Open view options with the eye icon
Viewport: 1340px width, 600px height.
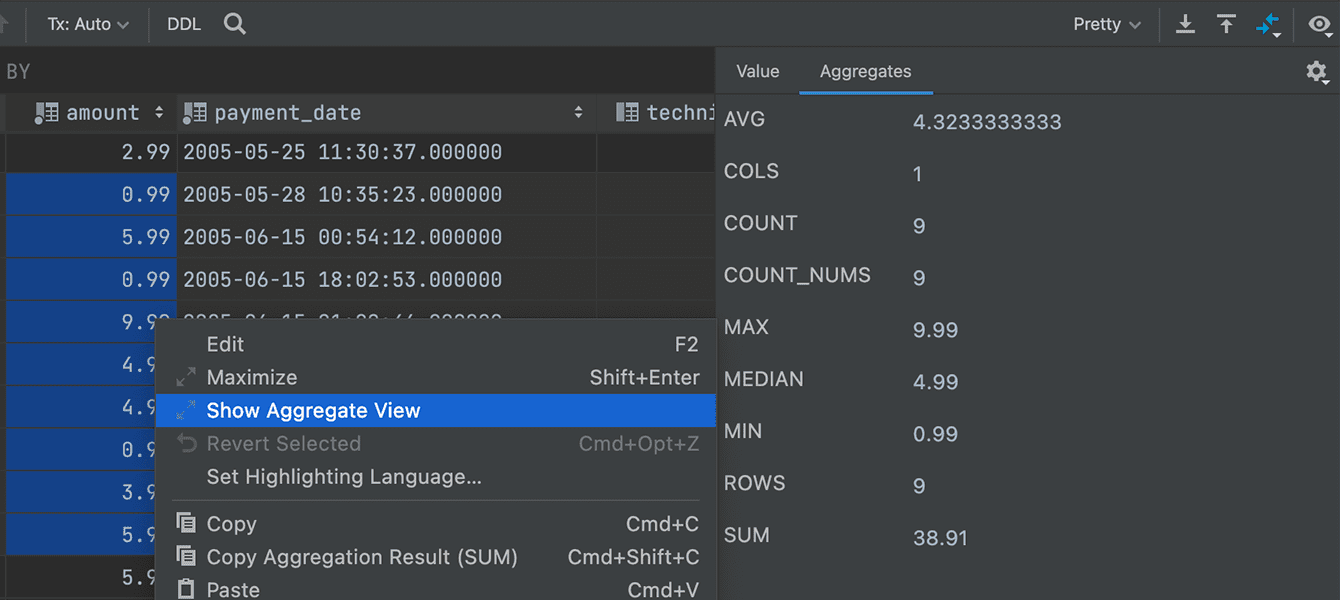pyautogui.click(x=1320, y=23)
